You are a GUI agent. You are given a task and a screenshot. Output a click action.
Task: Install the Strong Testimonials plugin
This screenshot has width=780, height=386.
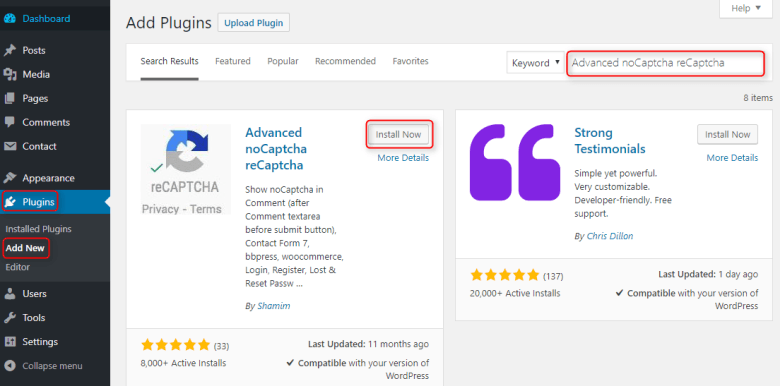728,134
